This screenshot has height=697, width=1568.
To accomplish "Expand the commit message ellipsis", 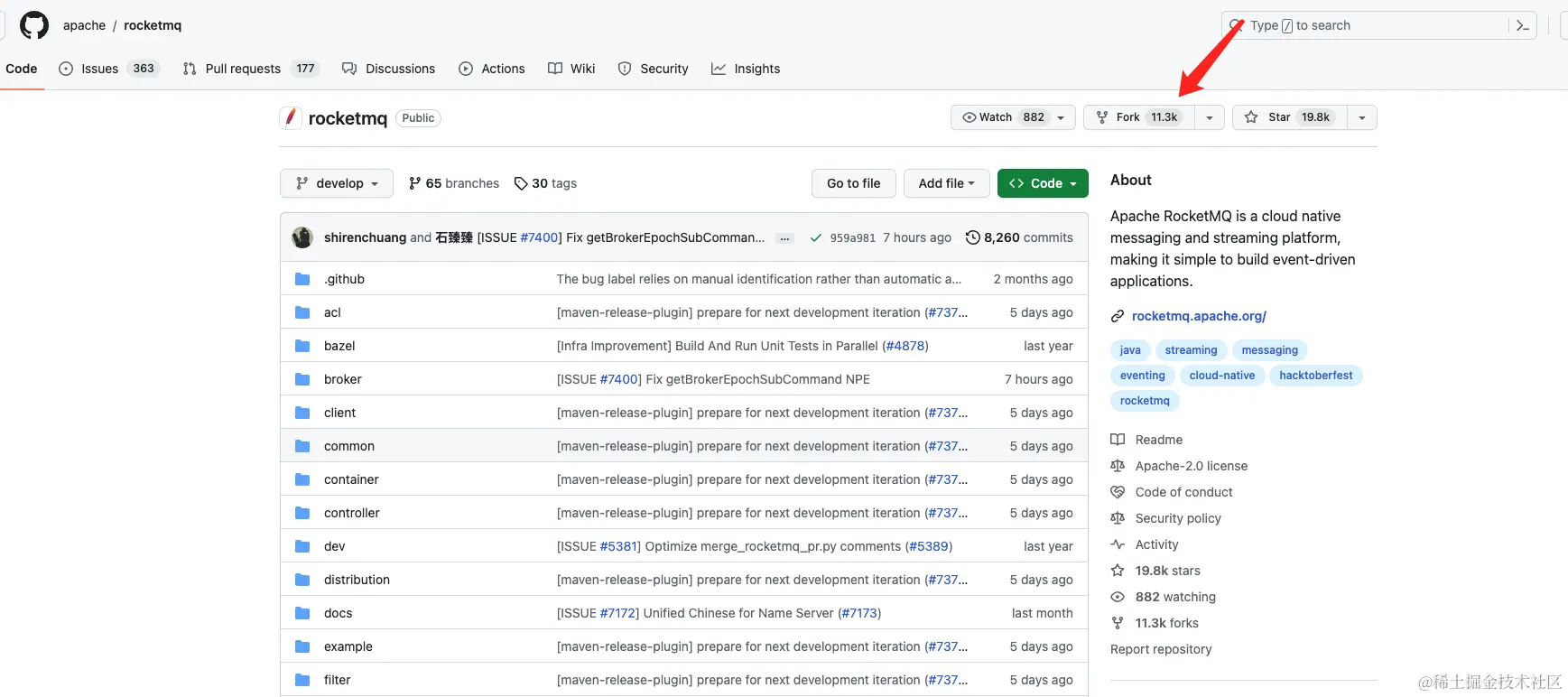I will coord(785,238).
